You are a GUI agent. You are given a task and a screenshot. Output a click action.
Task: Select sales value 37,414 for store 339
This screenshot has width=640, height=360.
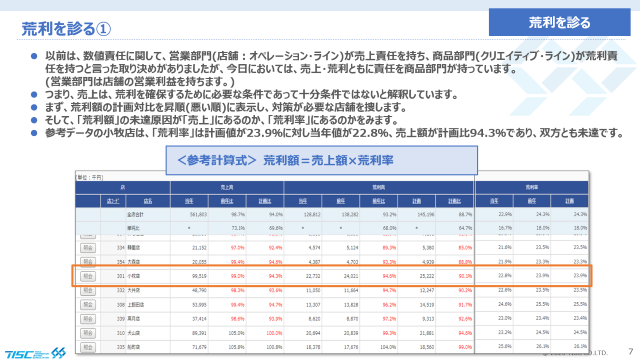point(200,319)
